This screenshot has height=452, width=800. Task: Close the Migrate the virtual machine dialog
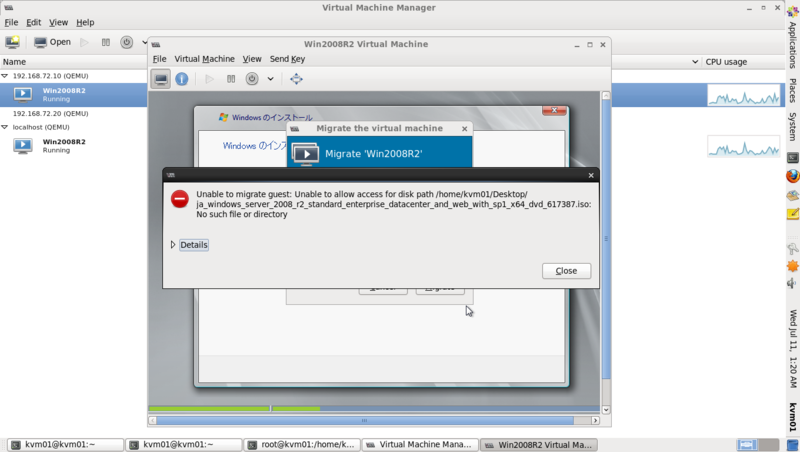[x=464, y=129]
